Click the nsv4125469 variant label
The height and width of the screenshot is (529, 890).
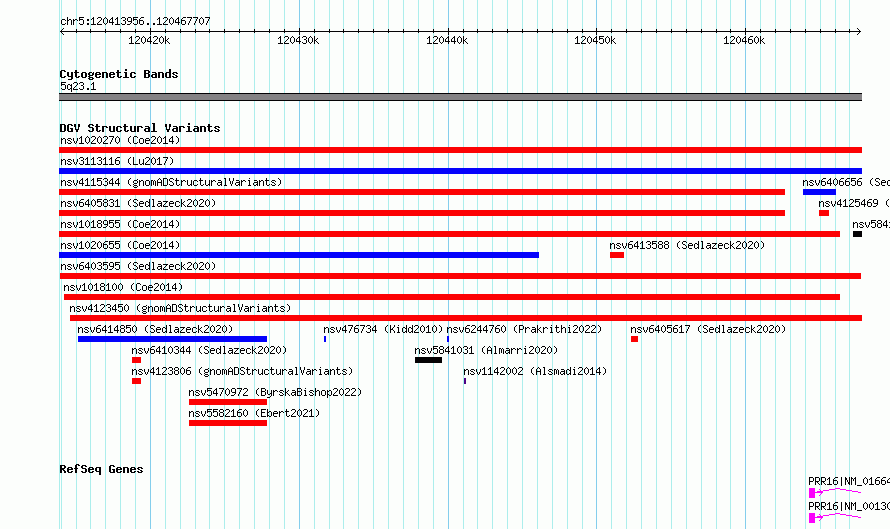pos(854,203)
